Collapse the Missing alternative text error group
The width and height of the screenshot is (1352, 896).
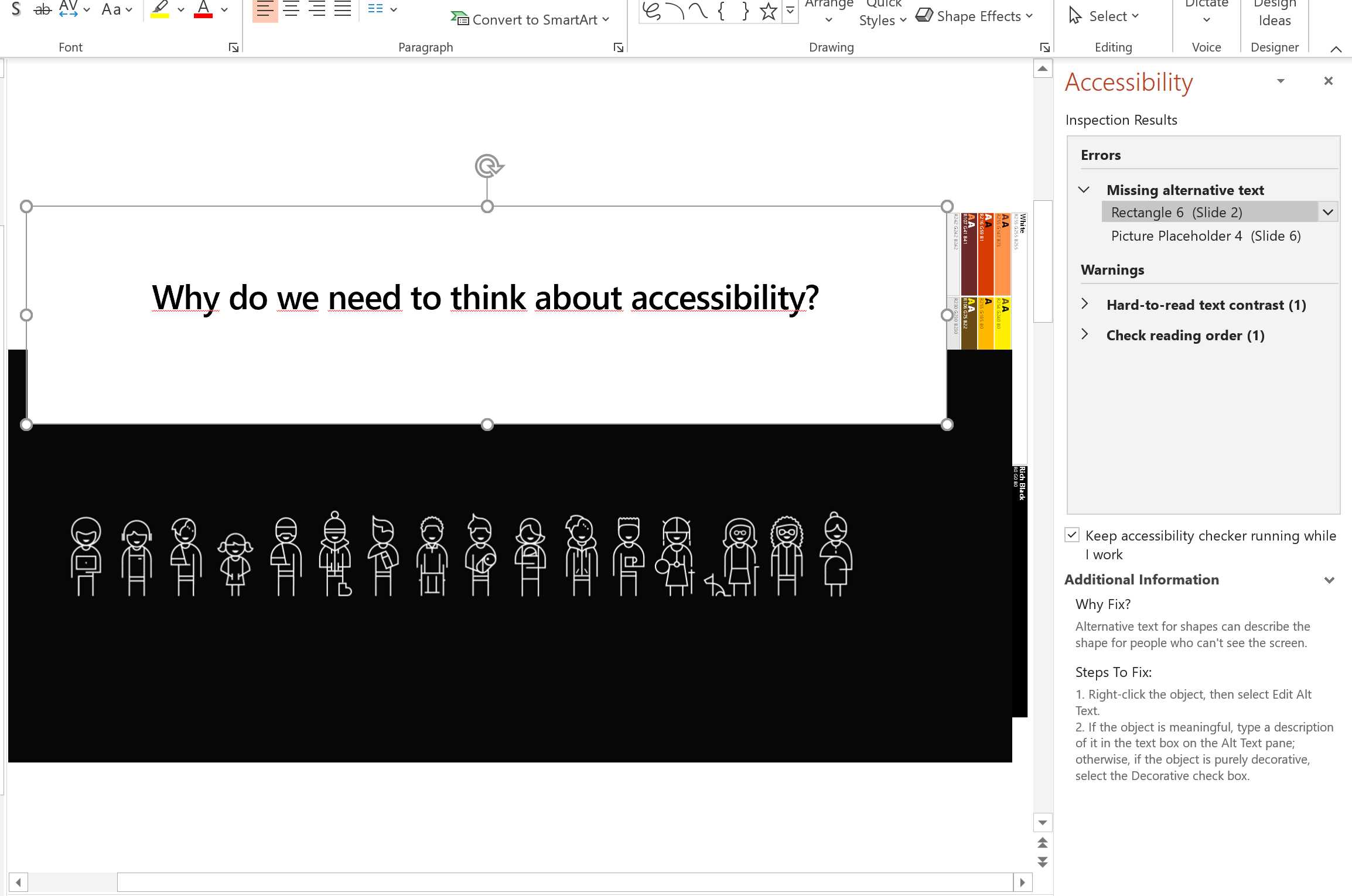tap(1084, 190)
